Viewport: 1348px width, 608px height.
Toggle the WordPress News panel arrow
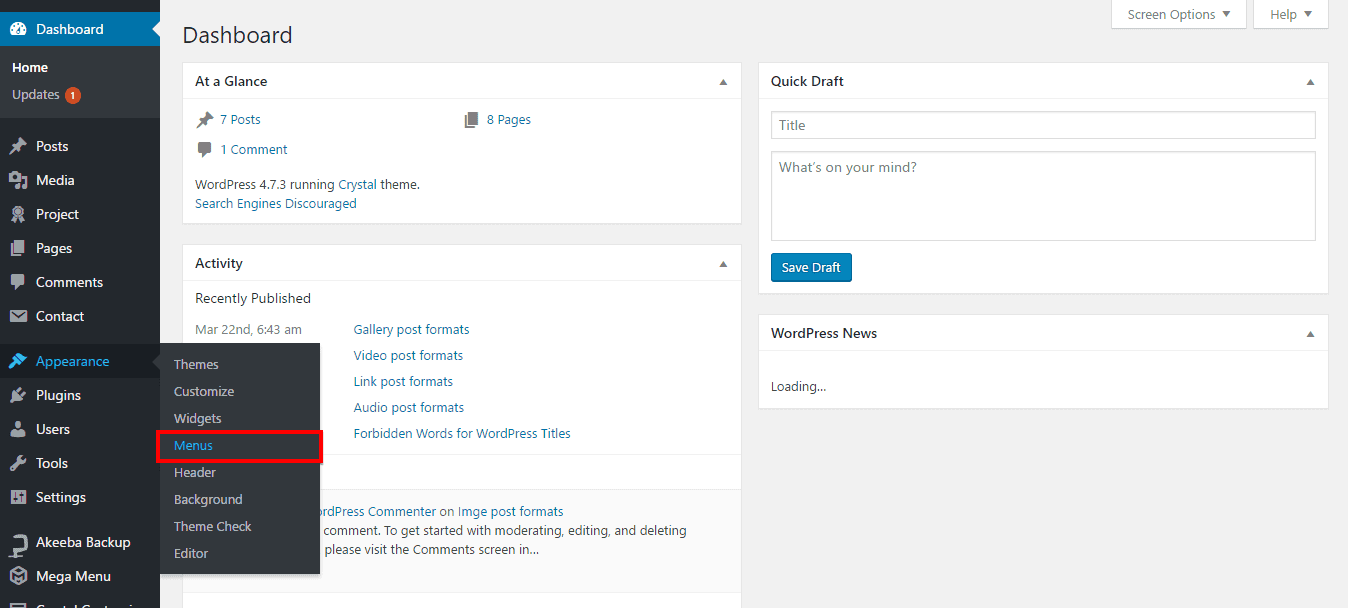(x=1310, y=334)
